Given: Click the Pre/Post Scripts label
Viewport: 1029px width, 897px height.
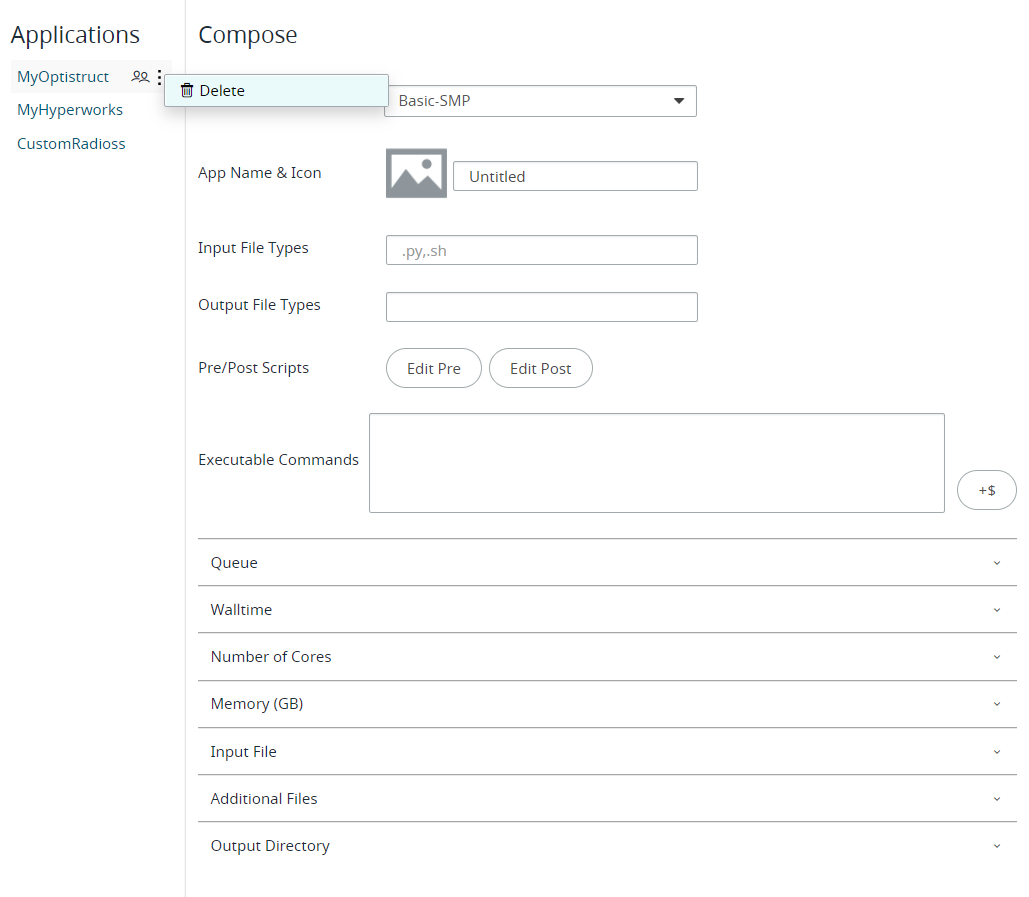Looking at the screenshot, I should (x=253, y=367).
